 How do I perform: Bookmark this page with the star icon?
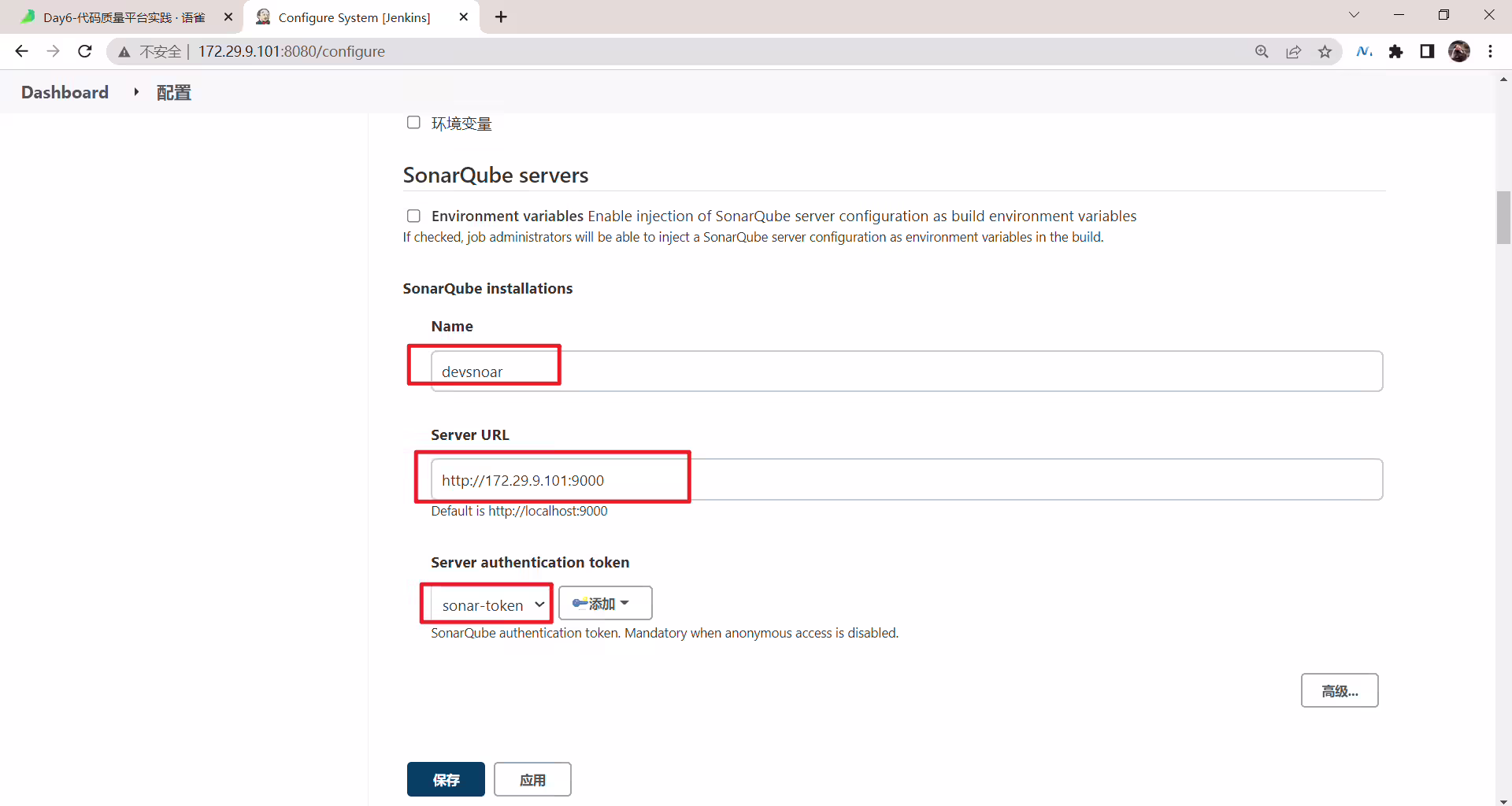click(x=1325, y=51)
